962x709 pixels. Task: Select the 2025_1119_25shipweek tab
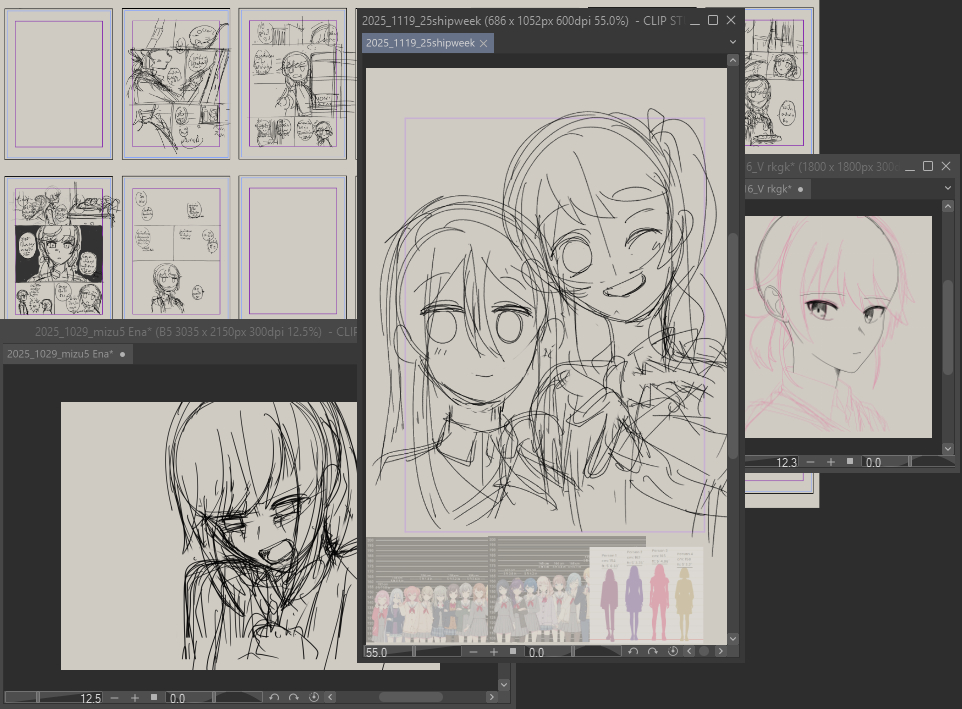419,43
